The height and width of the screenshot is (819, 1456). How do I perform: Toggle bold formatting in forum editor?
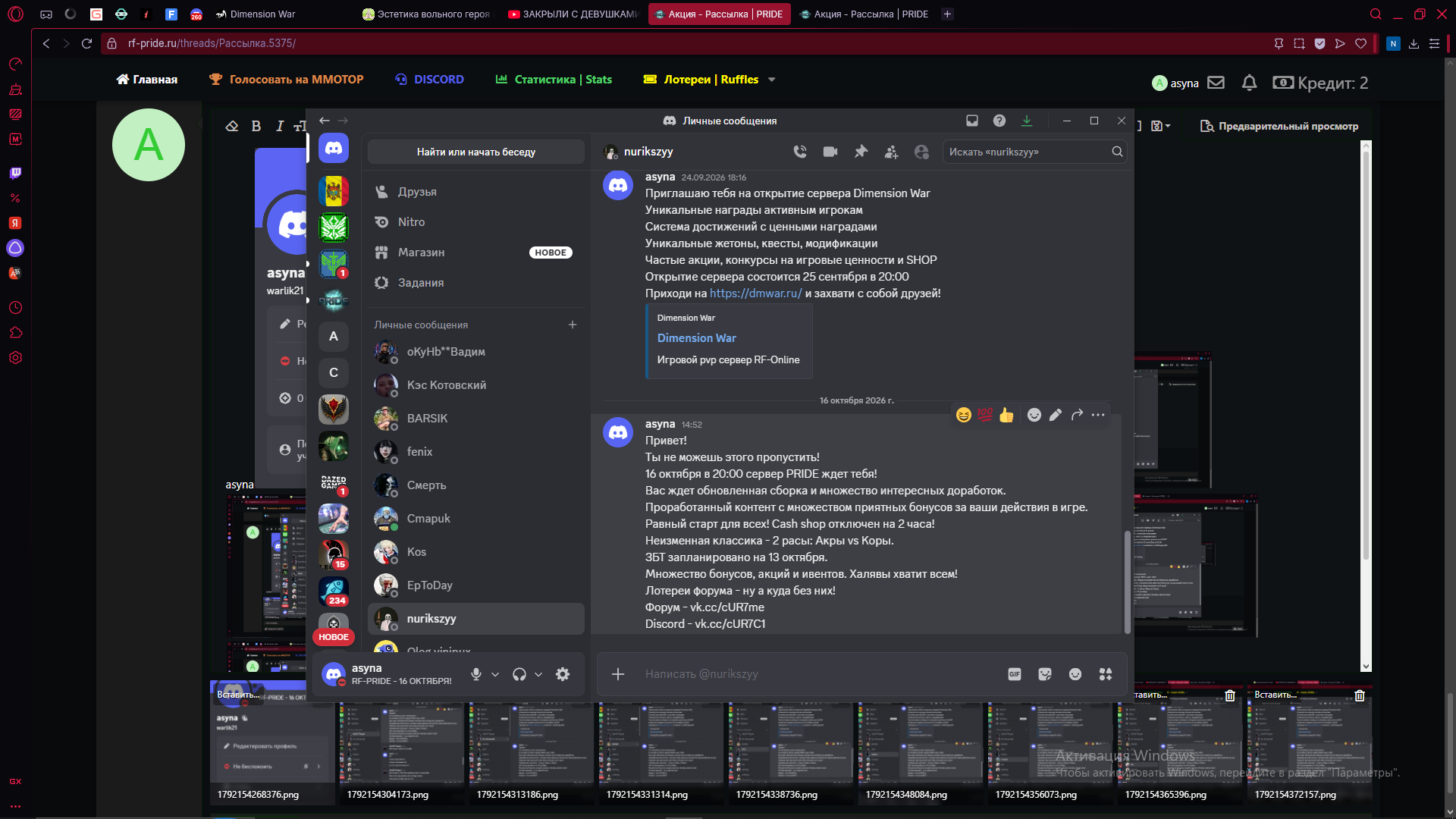point(256,126)
